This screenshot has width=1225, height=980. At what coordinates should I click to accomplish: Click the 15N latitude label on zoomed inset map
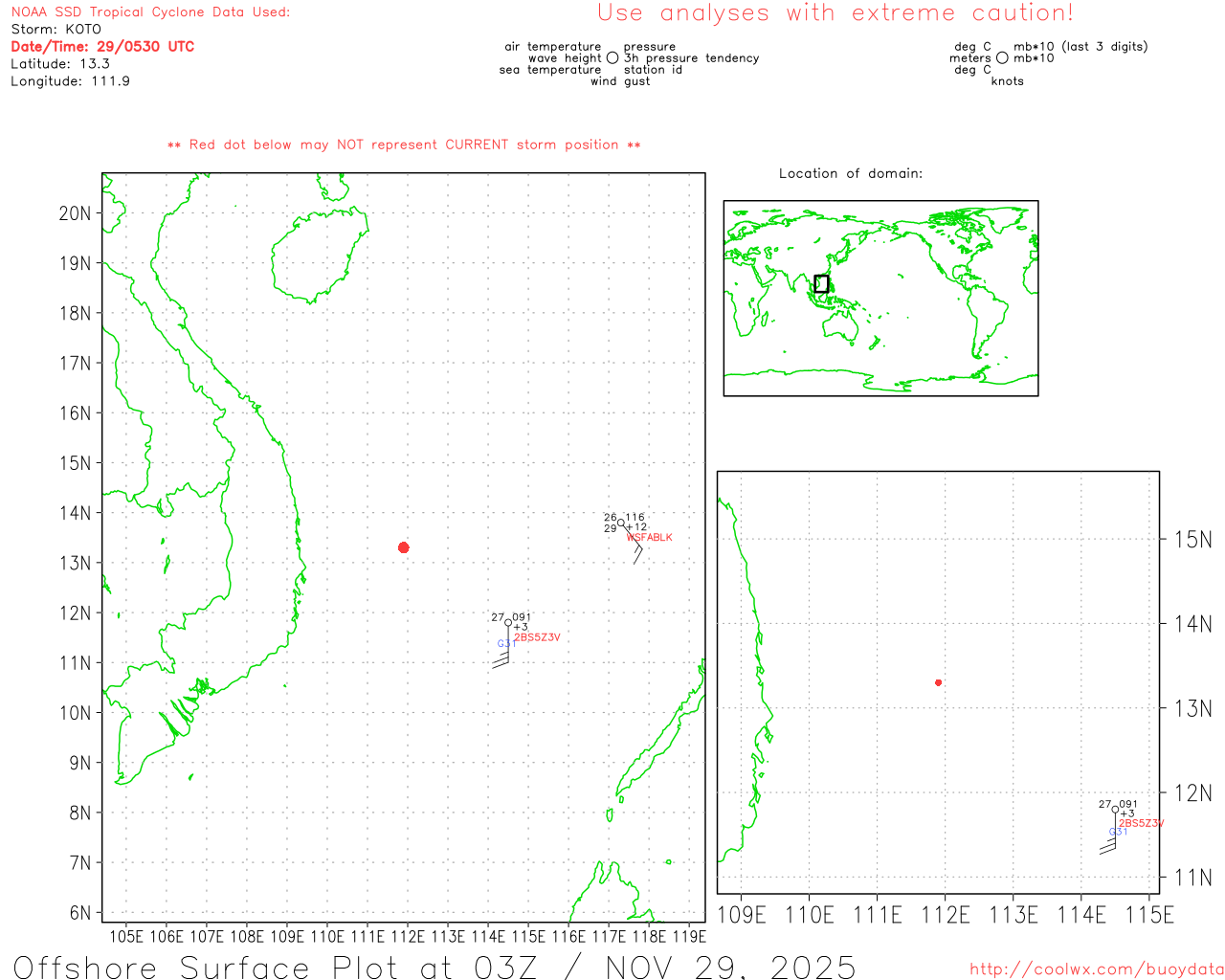coord(1192,540)
